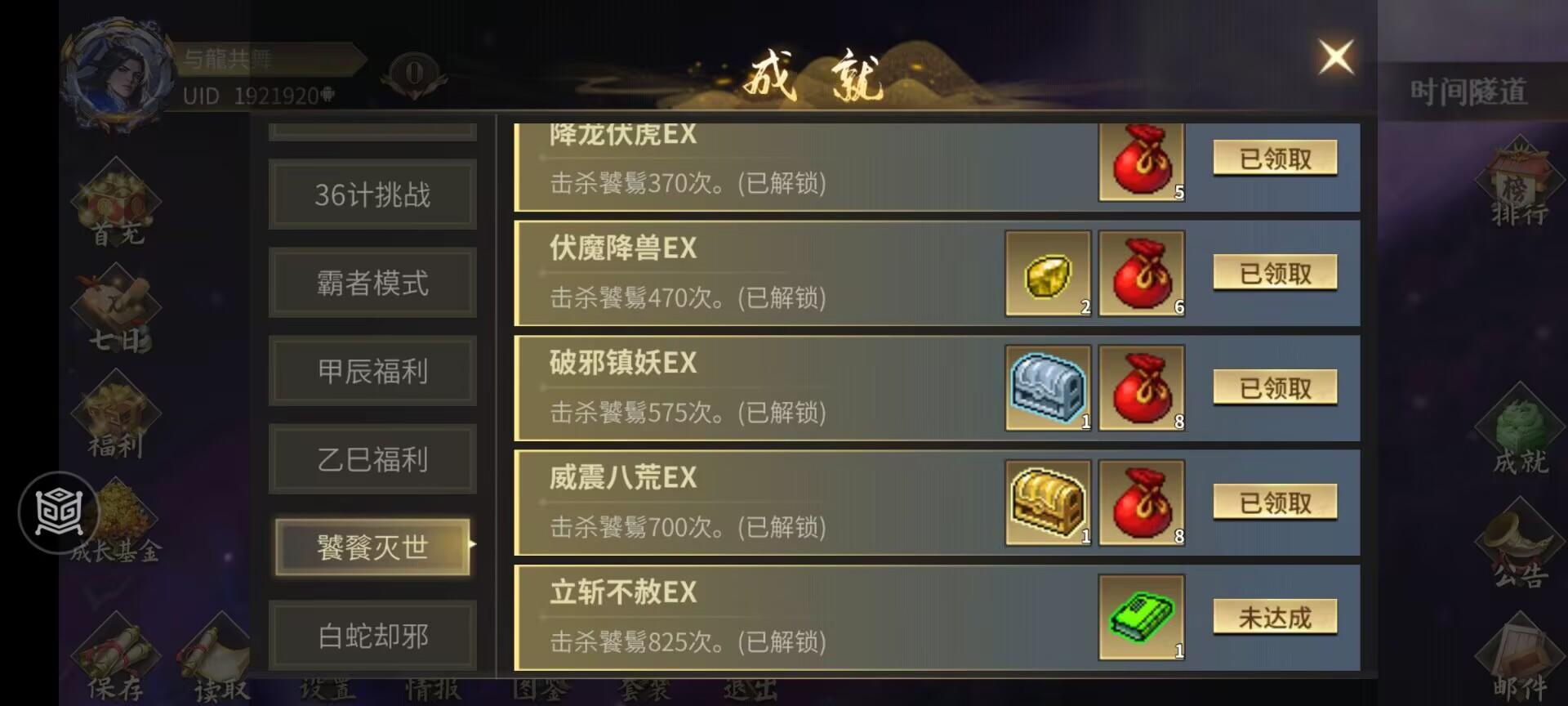
Task: Tap the silver treasure chest reward icon
Action: point(1049,387)
